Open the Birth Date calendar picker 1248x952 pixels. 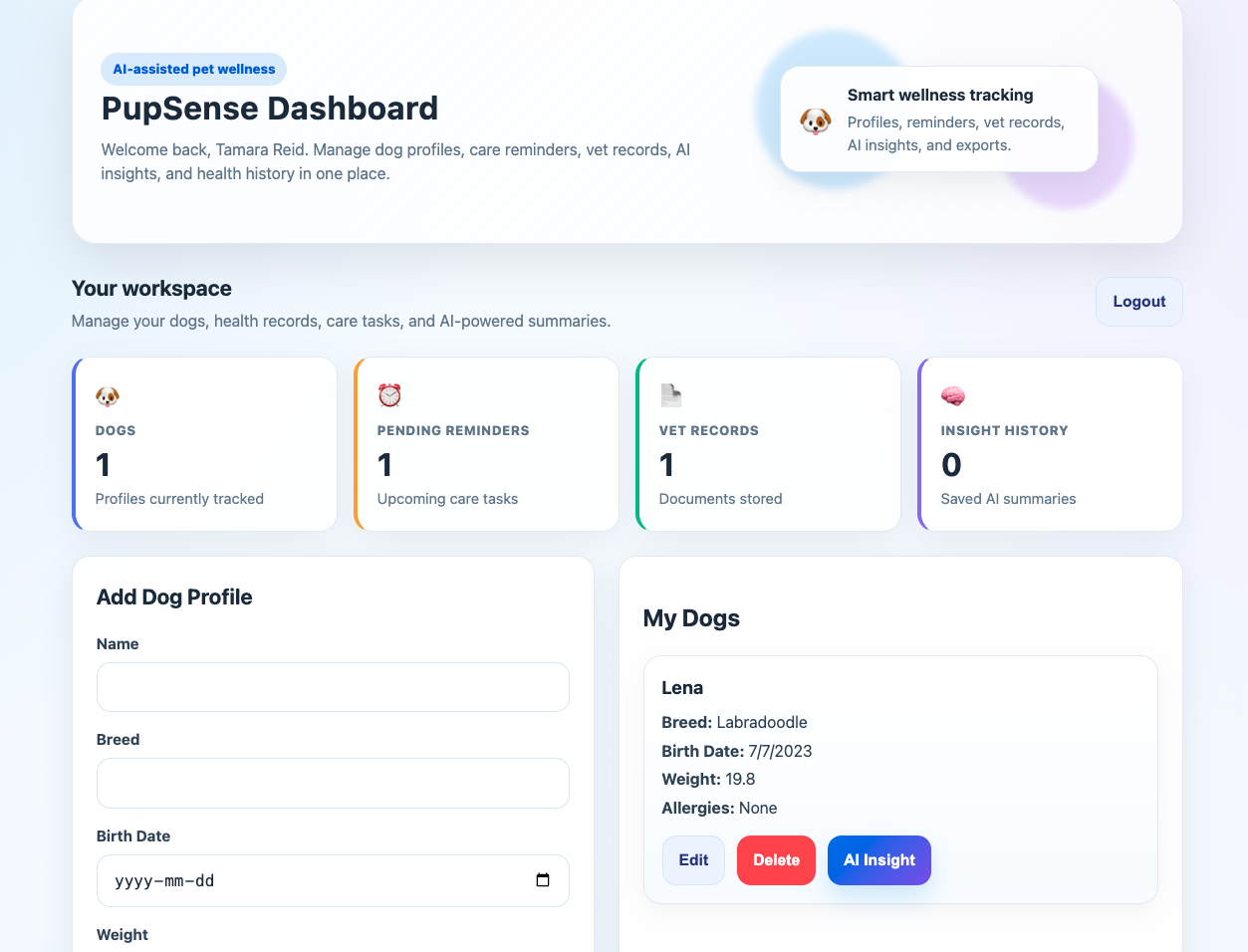click(543, 880)
